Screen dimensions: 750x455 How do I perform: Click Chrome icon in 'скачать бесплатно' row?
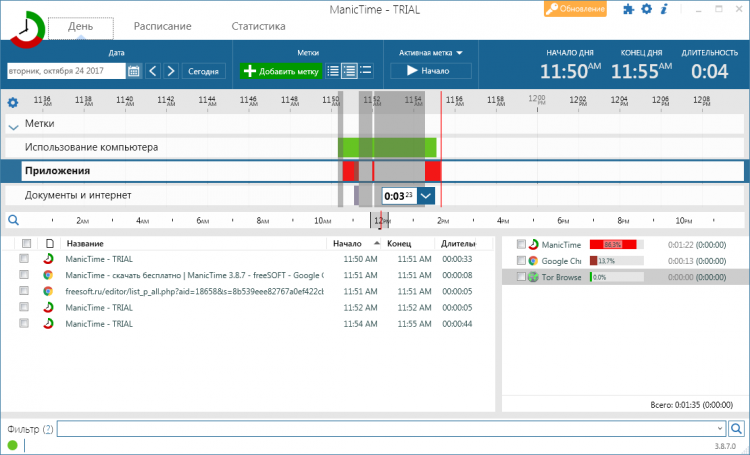(x=48, y=275)
